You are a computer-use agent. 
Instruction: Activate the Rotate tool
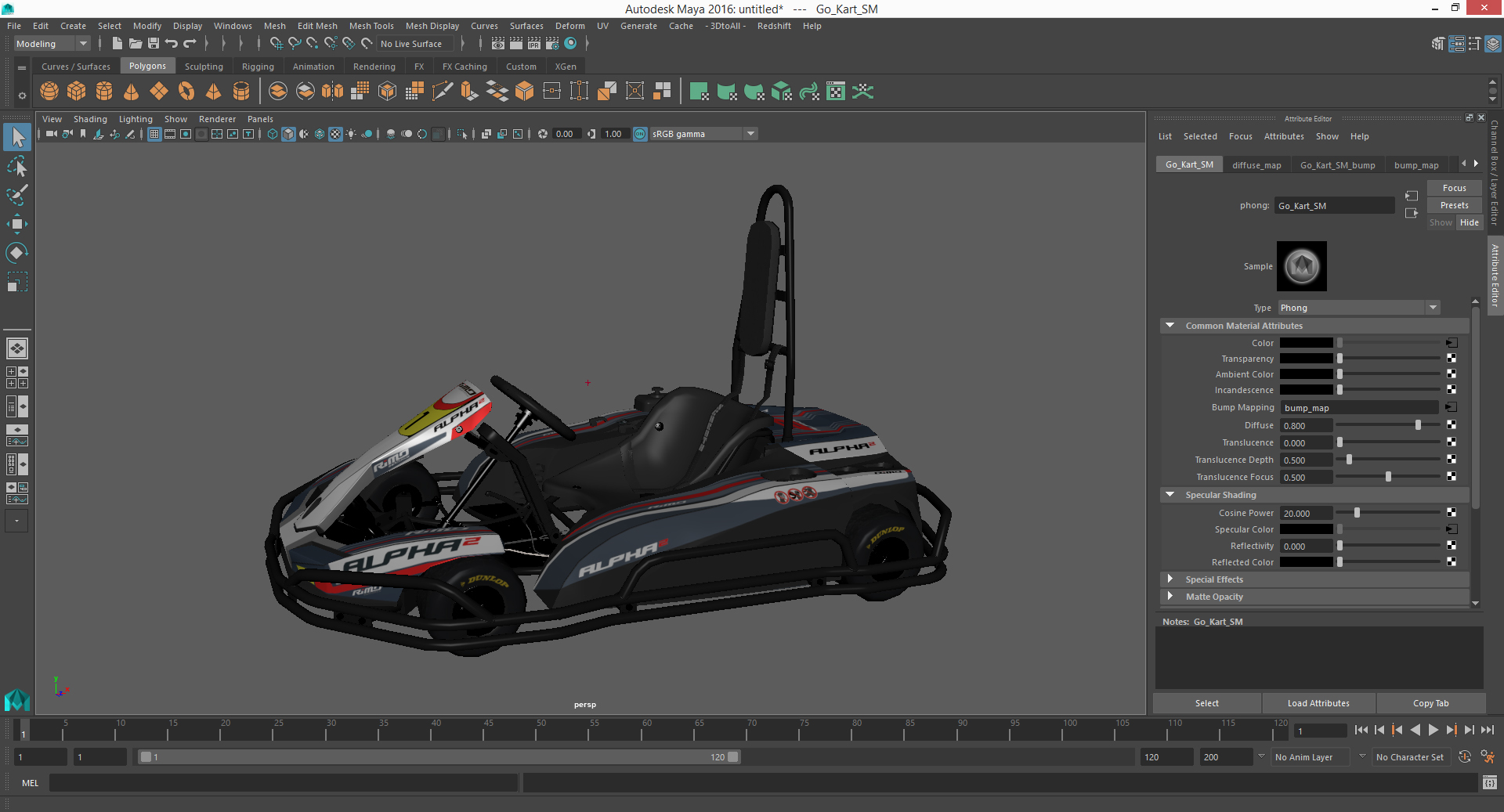17,253
